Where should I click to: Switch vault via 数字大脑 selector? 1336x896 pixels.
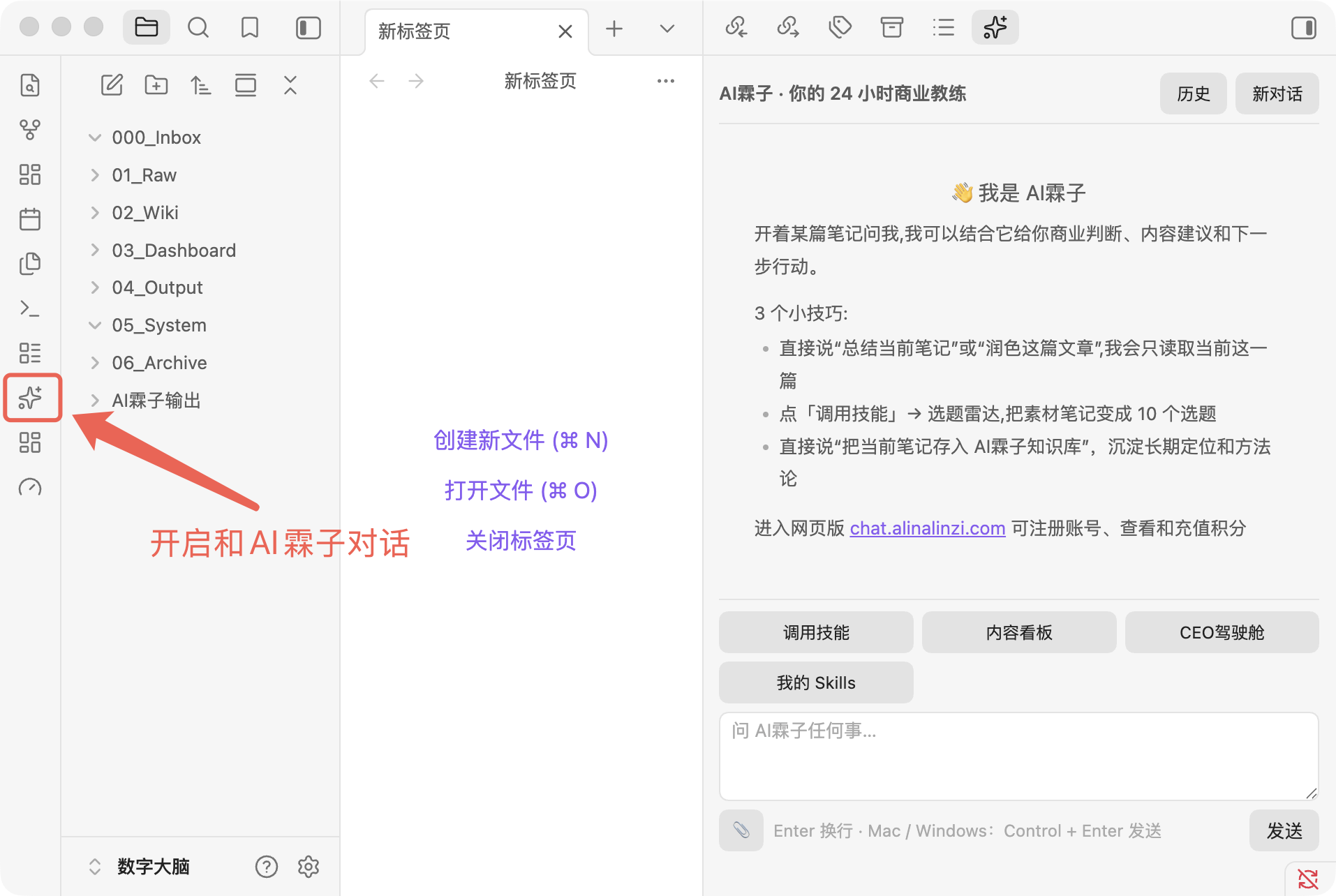(140, 867)
